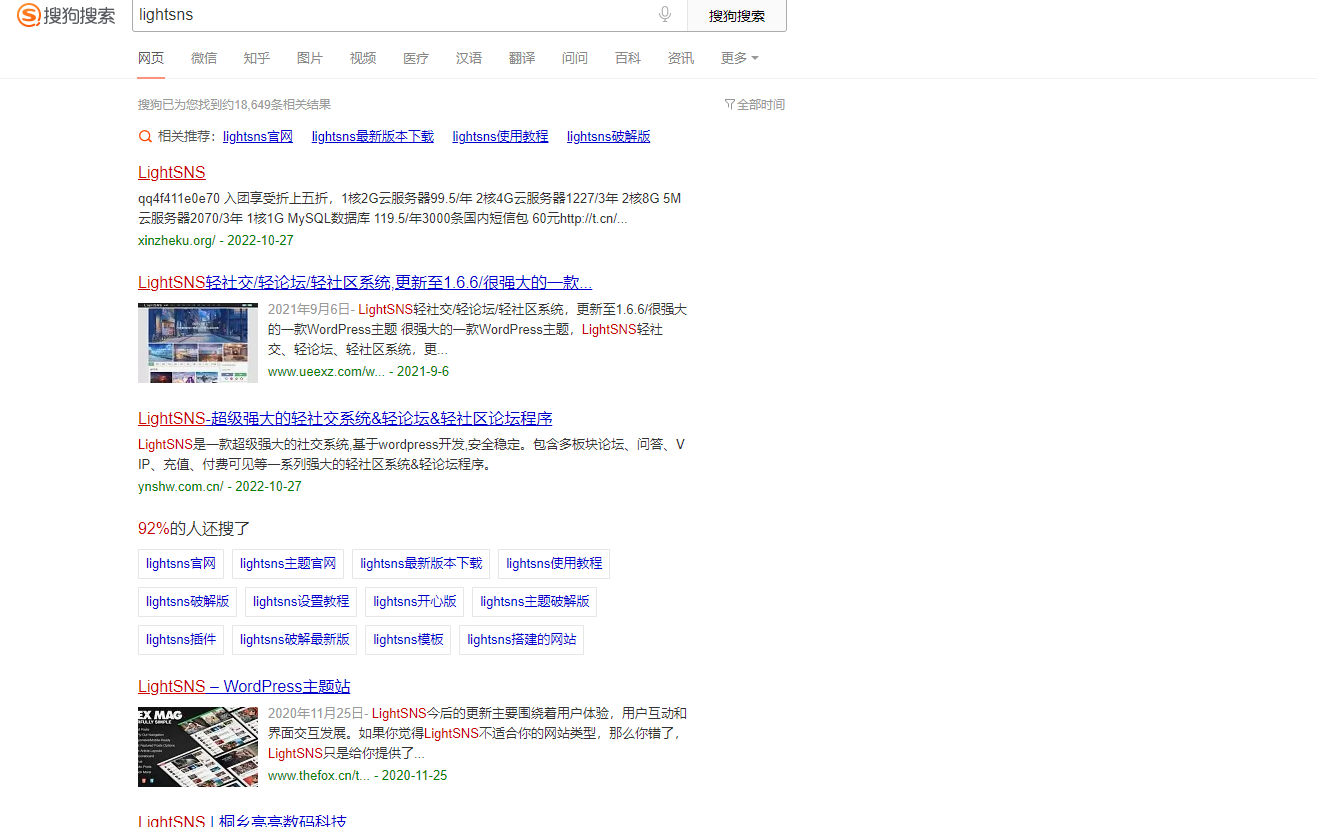The image size is (1317, 827).
Task: Select suggestion chip lightsns模板
Action: click(x=408, y=640)
